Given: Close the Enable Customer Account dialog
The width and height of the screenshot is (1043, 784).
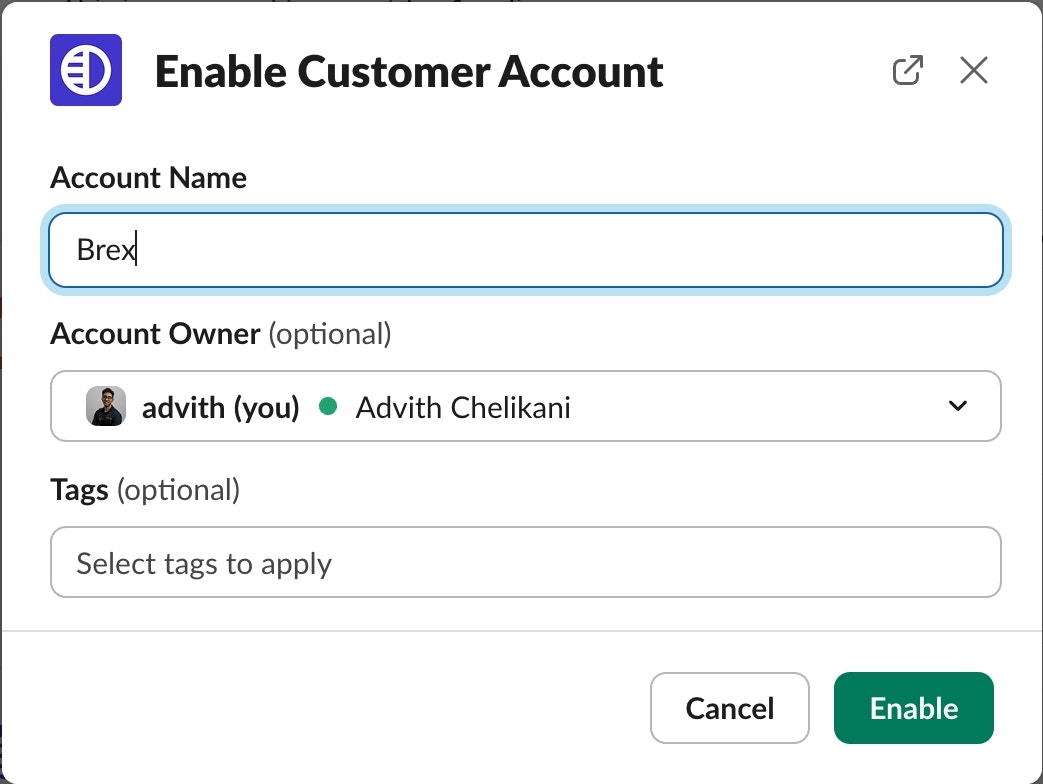Looking at the screenshot, I should [x=973, y=70].
